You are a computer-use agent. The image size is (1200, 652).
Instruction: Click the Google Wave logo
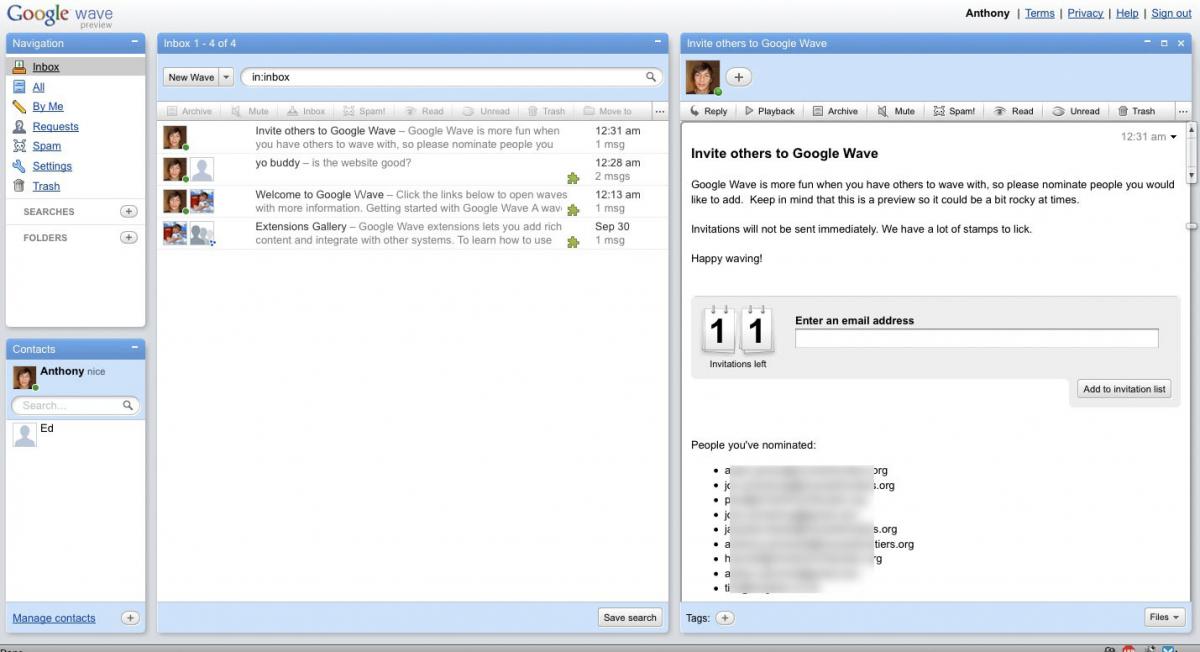[59, 16]
